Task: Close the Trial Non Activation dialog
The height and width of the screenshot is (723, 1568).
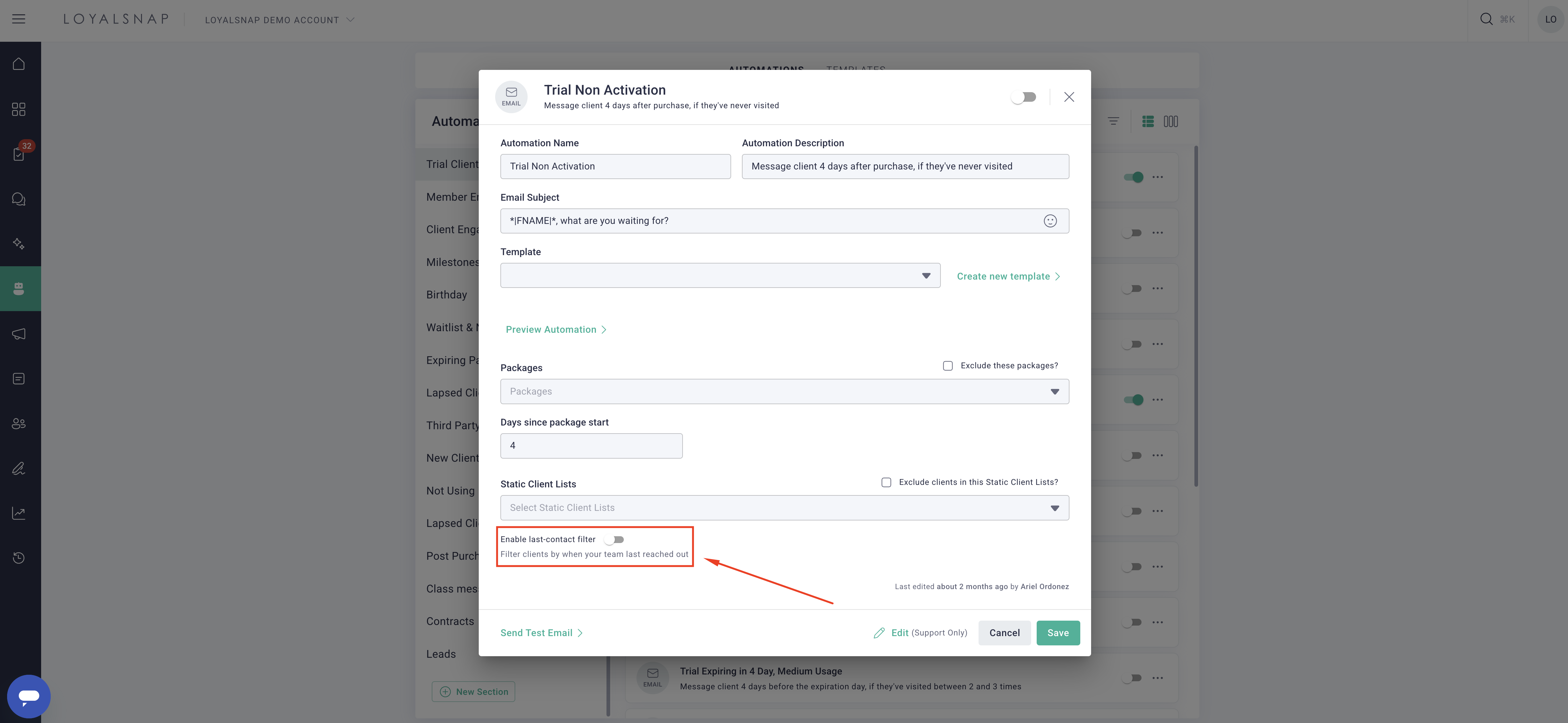Action: click(1069, 97)
